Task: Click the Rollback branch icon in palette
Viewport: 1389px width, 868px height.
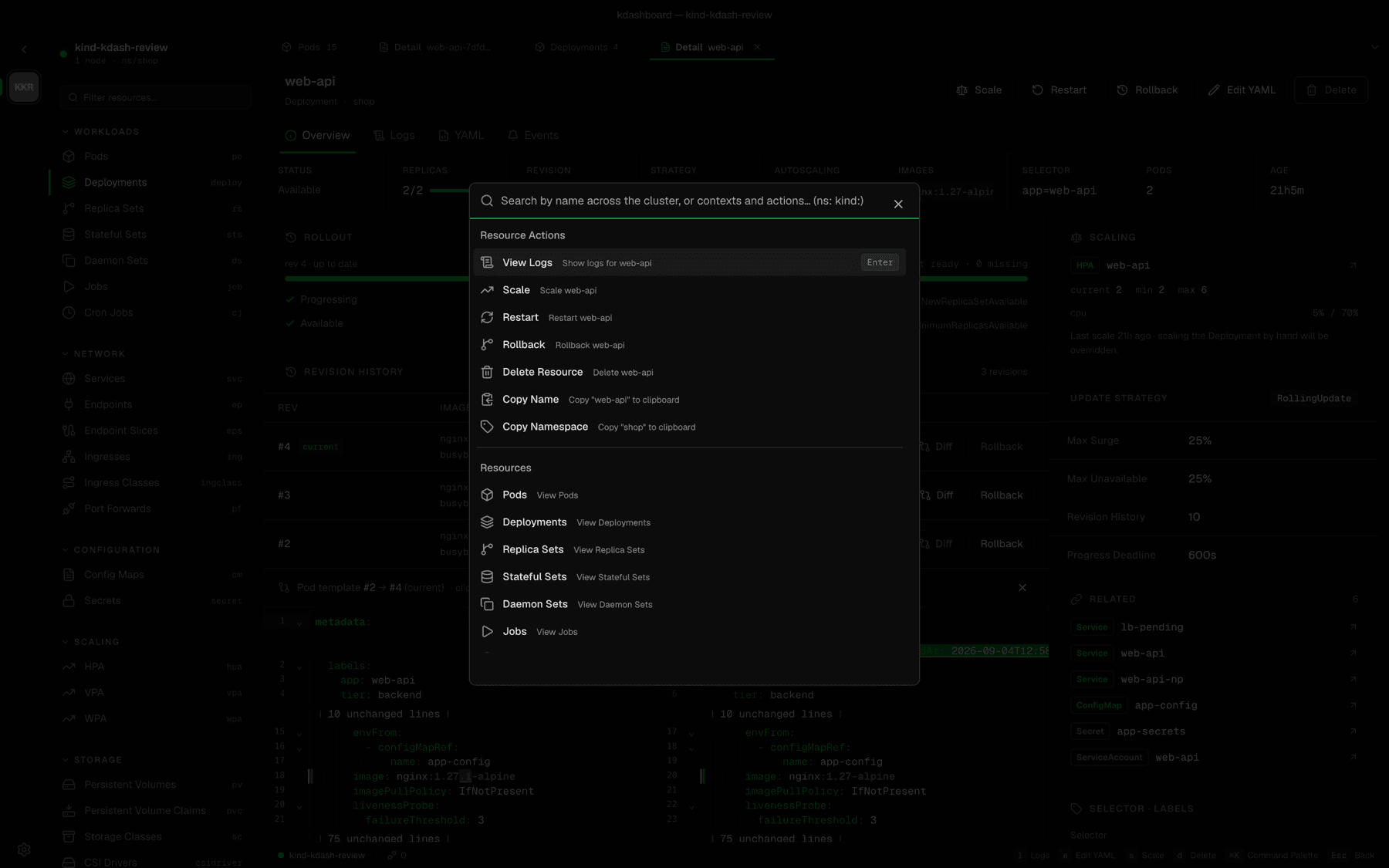Action: [x=487, y=345]
